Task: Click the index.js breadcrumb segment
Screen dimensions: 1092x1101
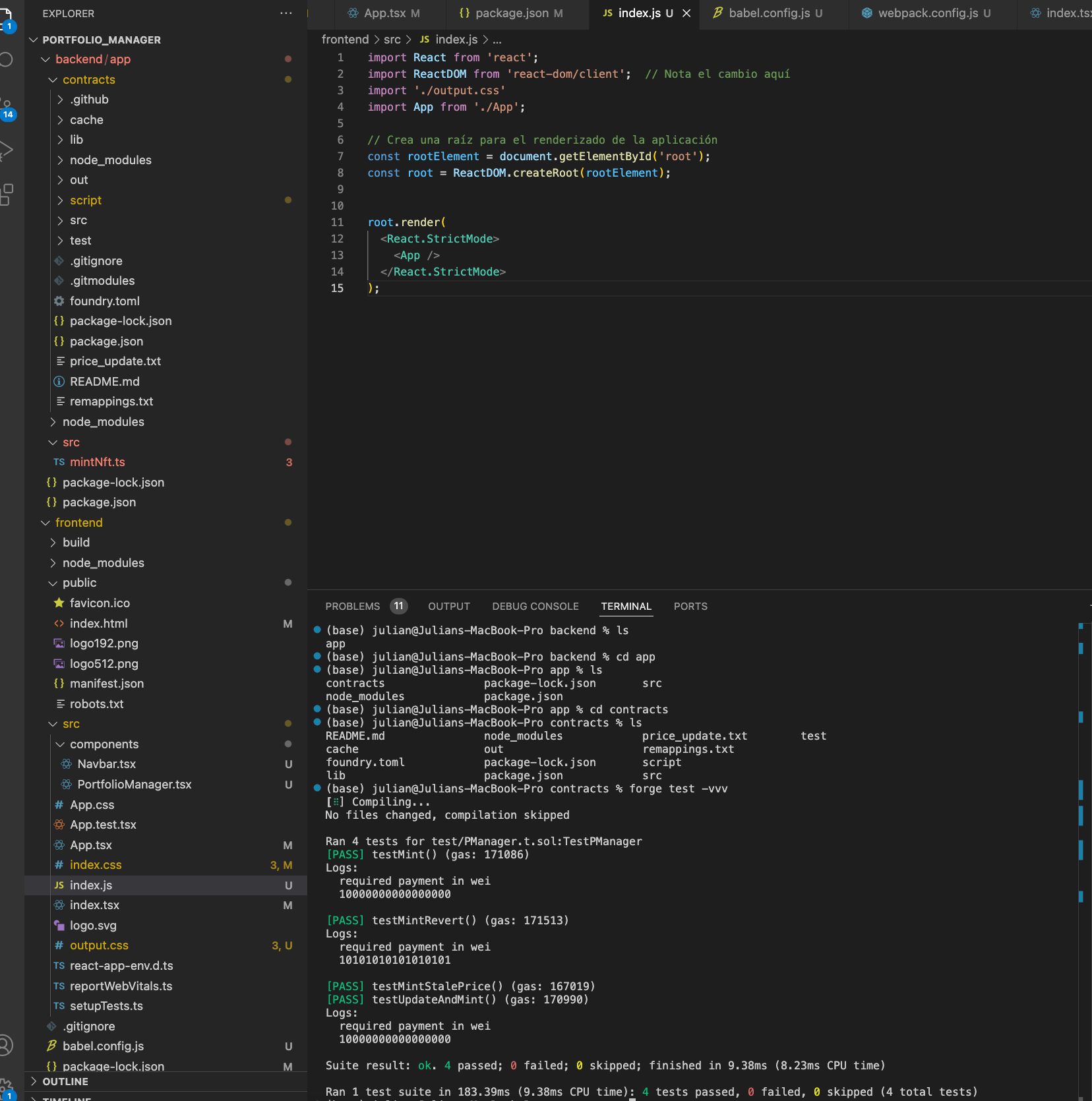Action: (456, 40)
